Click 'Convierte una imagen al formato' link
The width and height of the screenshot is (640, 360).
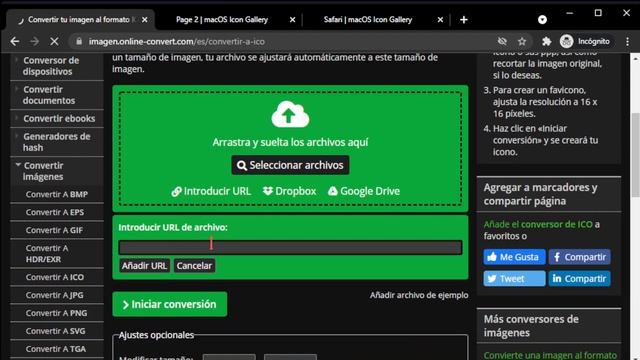[550, 355]
